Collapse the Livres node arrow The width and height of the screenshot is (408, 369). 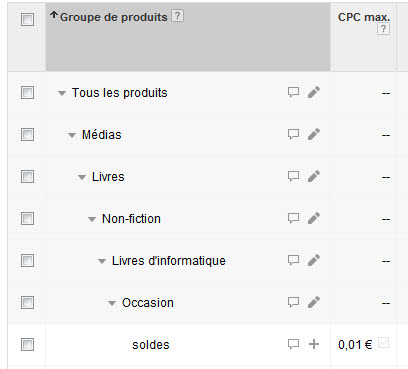pyautogui.click(x=82, y=177)
